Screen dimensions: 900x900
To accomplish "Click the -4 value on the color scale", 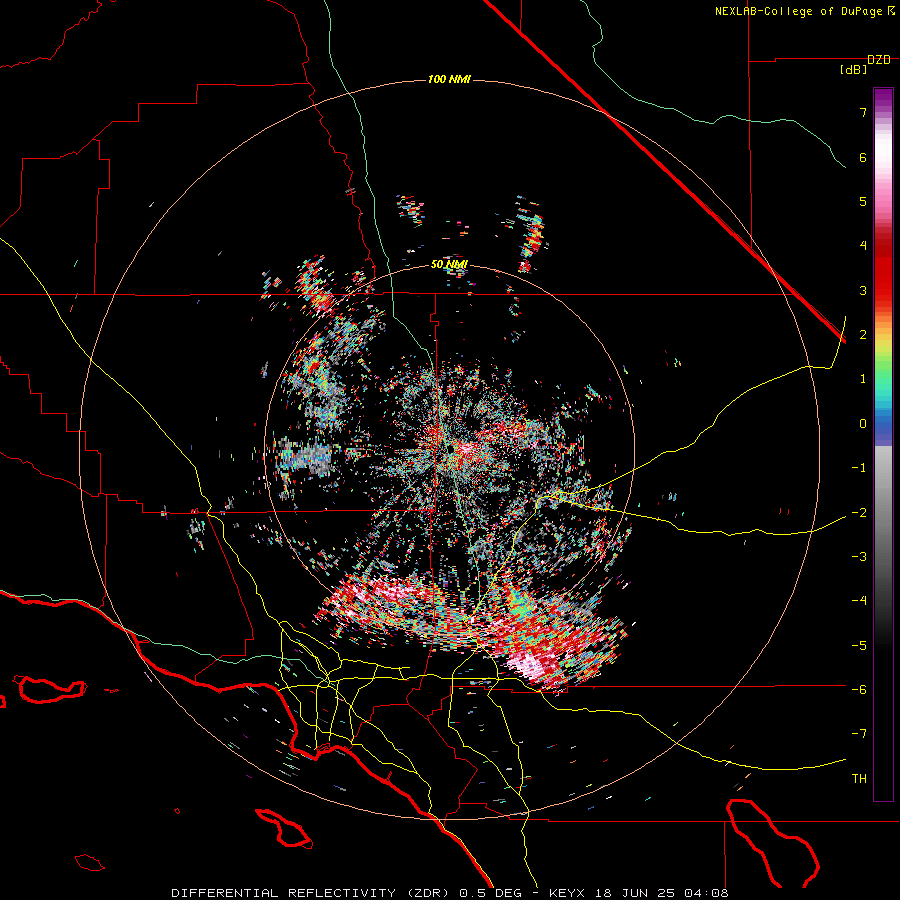I will point(859,601).
